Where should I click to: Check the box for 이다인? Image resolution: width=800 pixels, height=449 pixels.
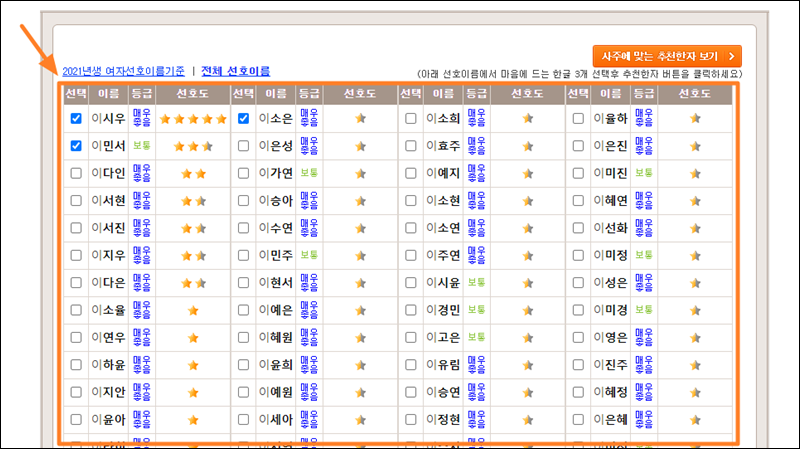coord(76,173)
